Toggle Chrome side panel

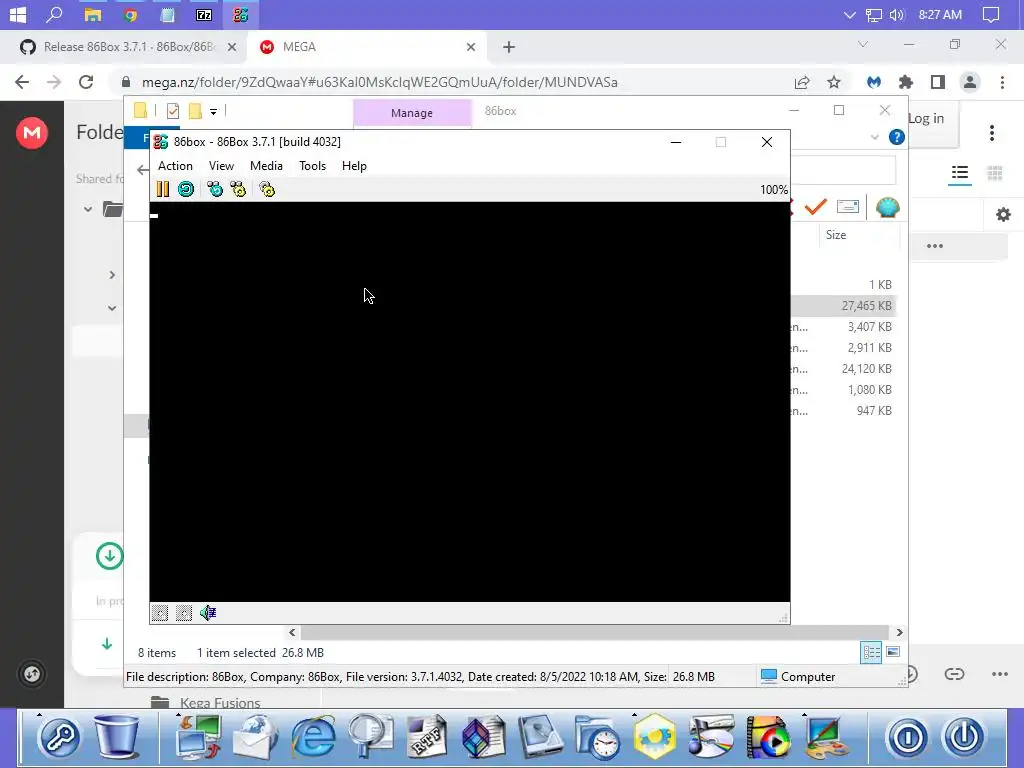(938, 82)
